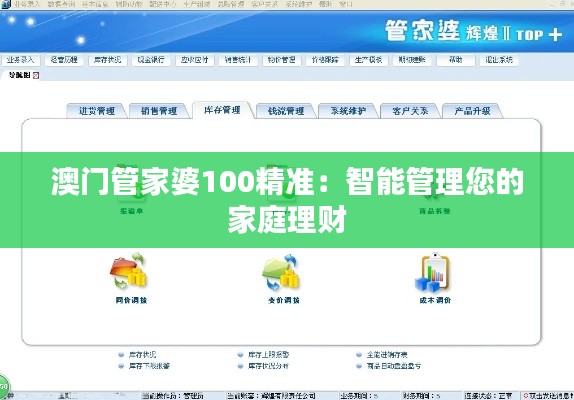The height and width of the screenshot is (400, 574).
Task: Click the 经营历程 toolbar button
Action: (64, 60)
